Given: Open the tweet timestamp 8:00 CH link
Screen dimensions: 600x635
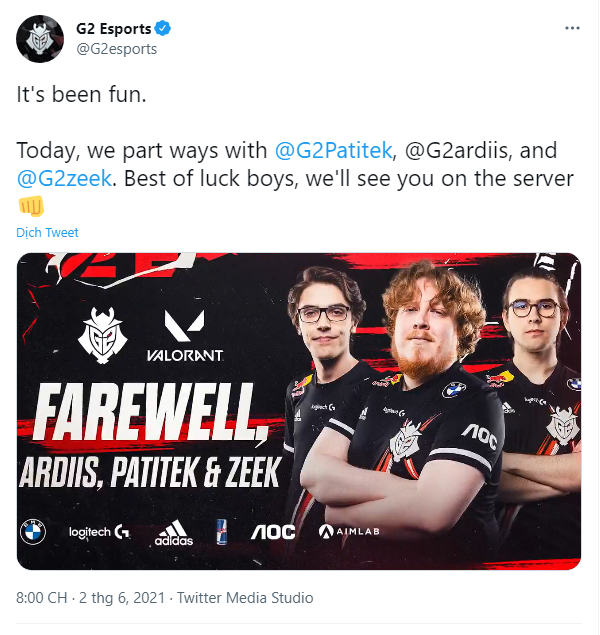Looking at the screenshot, I should pyautogui.click(x=41, y=598).
